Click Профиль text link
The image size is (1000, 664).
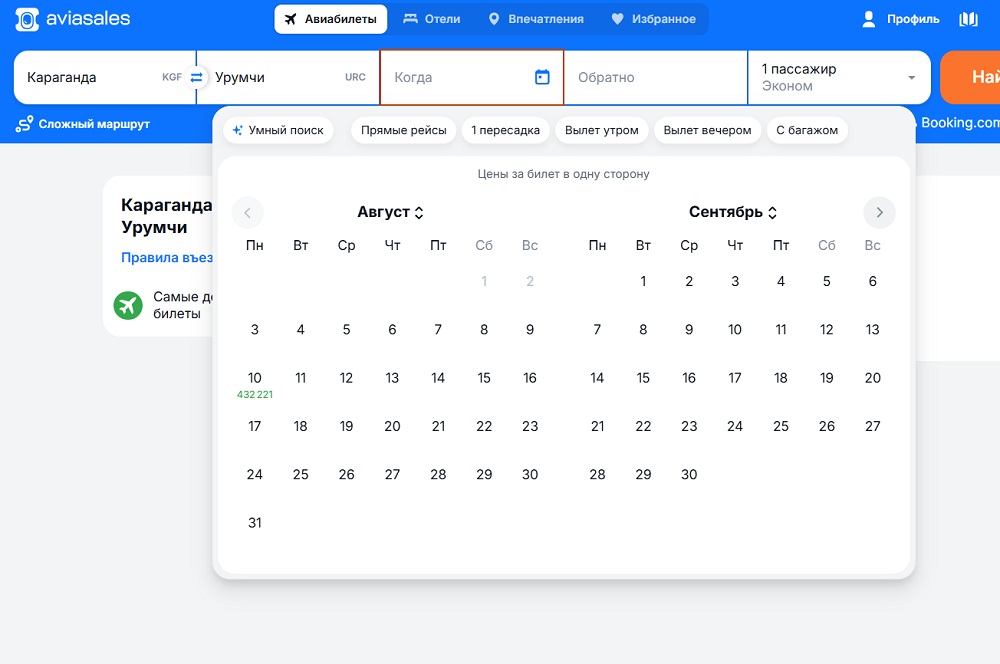913,19
